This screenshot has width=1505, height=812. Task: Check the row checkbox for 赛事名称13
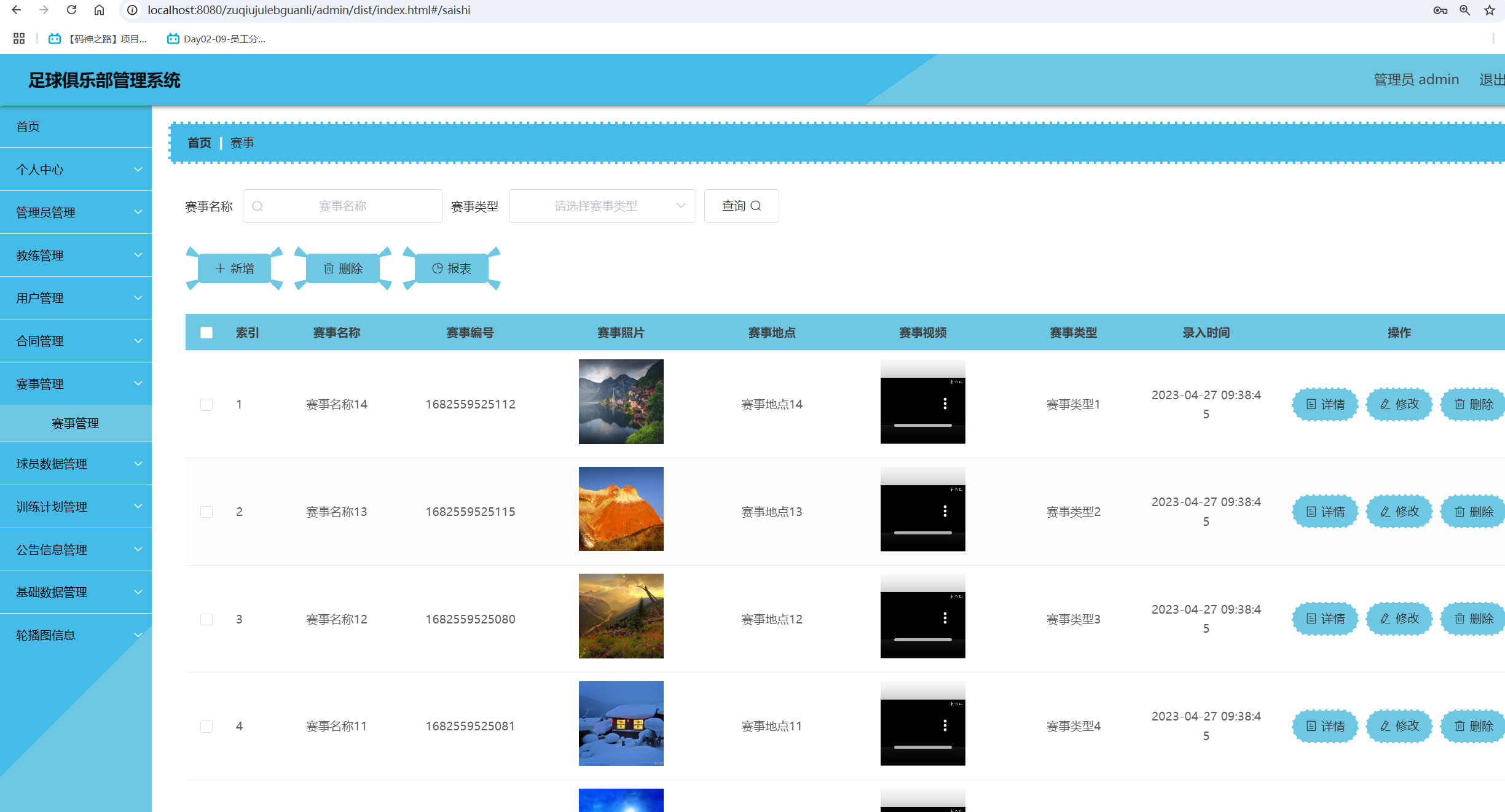click(206, 512)
